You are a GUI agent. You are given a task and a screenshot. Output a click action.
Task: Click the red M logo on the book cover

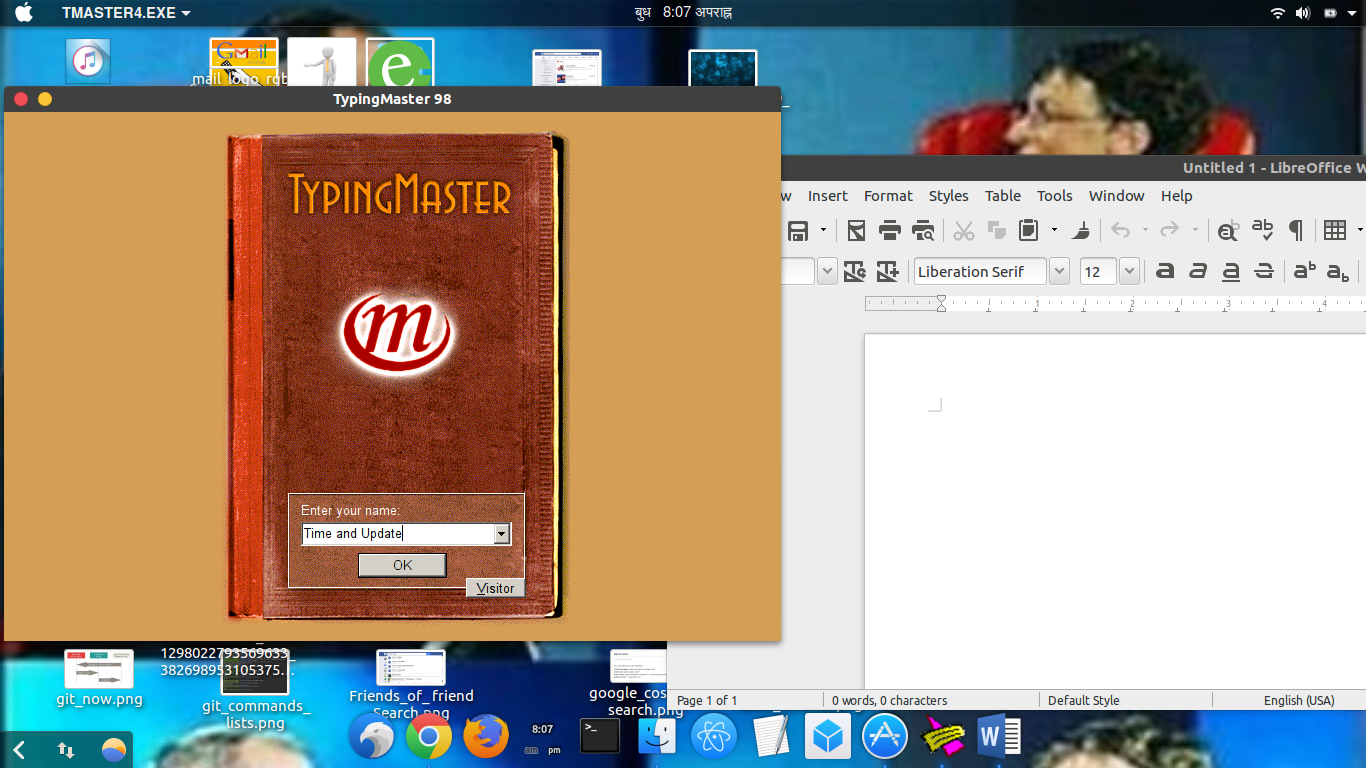[395, 332]
